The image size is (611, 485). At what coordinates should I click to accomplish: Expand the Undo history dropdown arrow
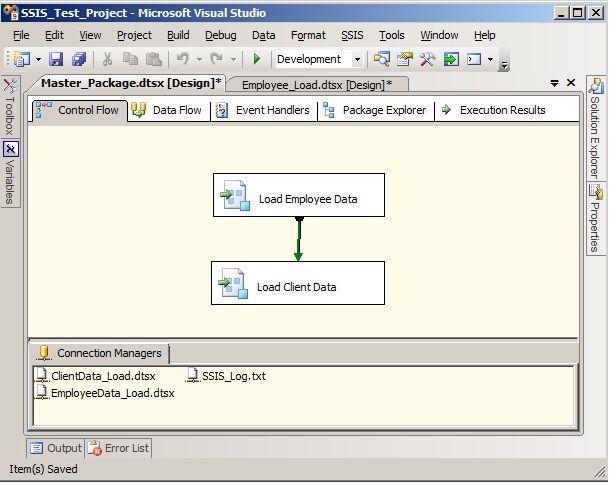click(199, 60)
